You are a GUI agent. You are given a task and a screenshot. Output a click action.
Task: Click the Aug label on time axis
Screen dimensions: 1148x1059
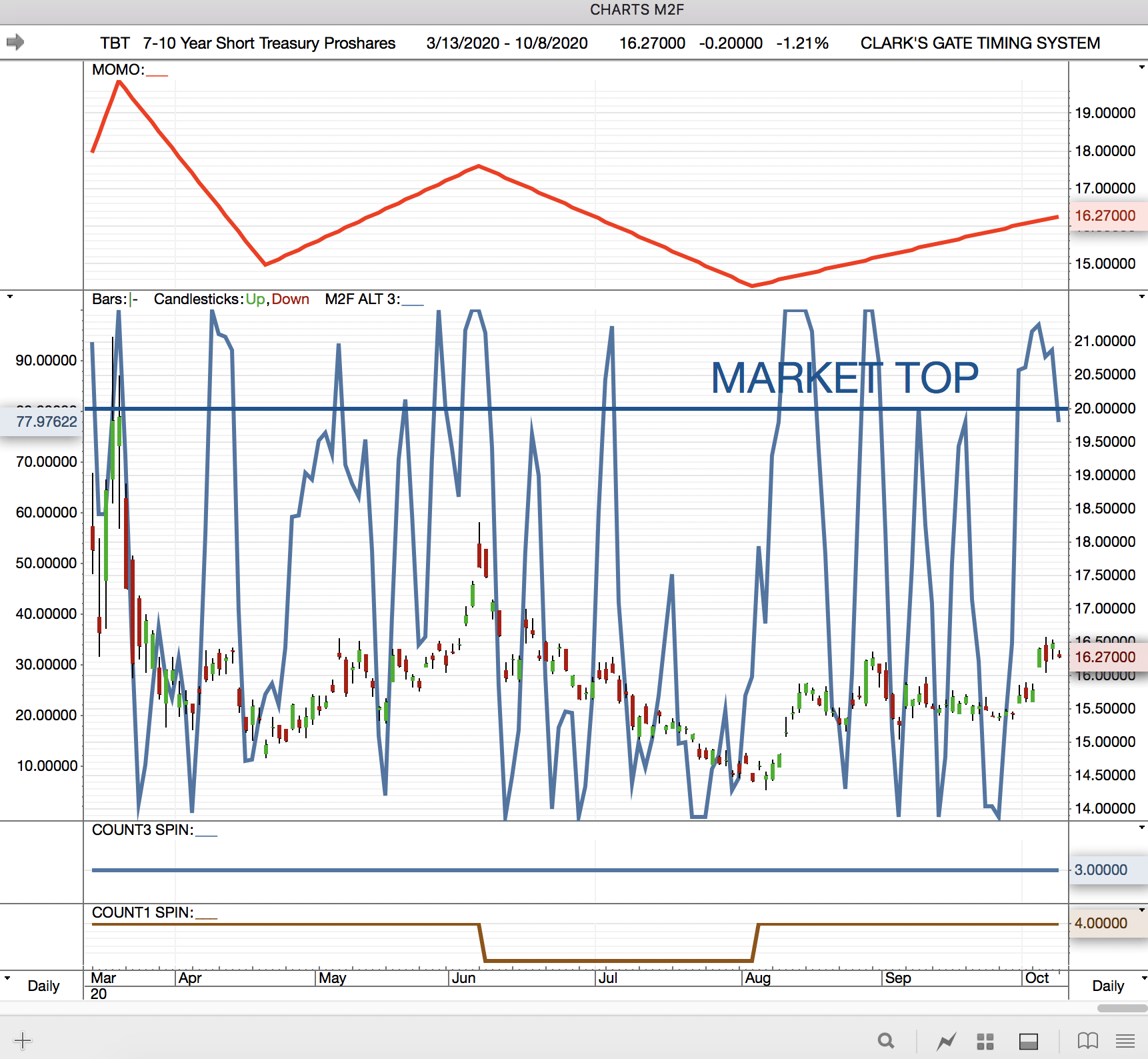(758, 978)
